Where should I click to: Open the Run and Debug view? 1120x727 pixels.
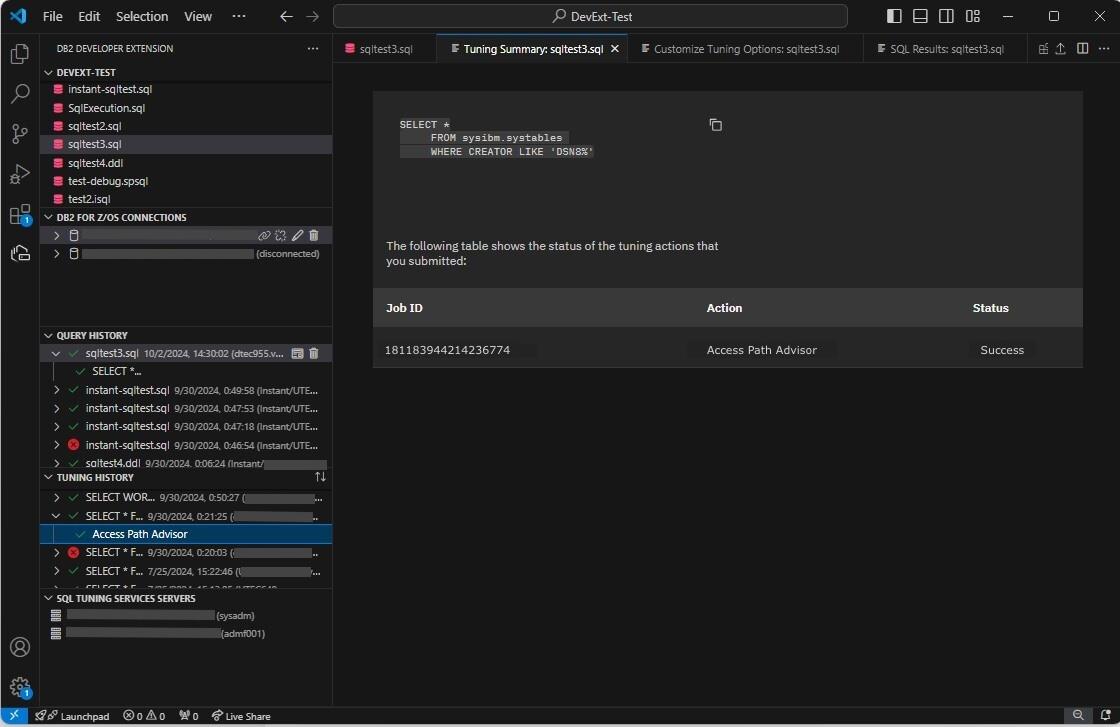20,174
